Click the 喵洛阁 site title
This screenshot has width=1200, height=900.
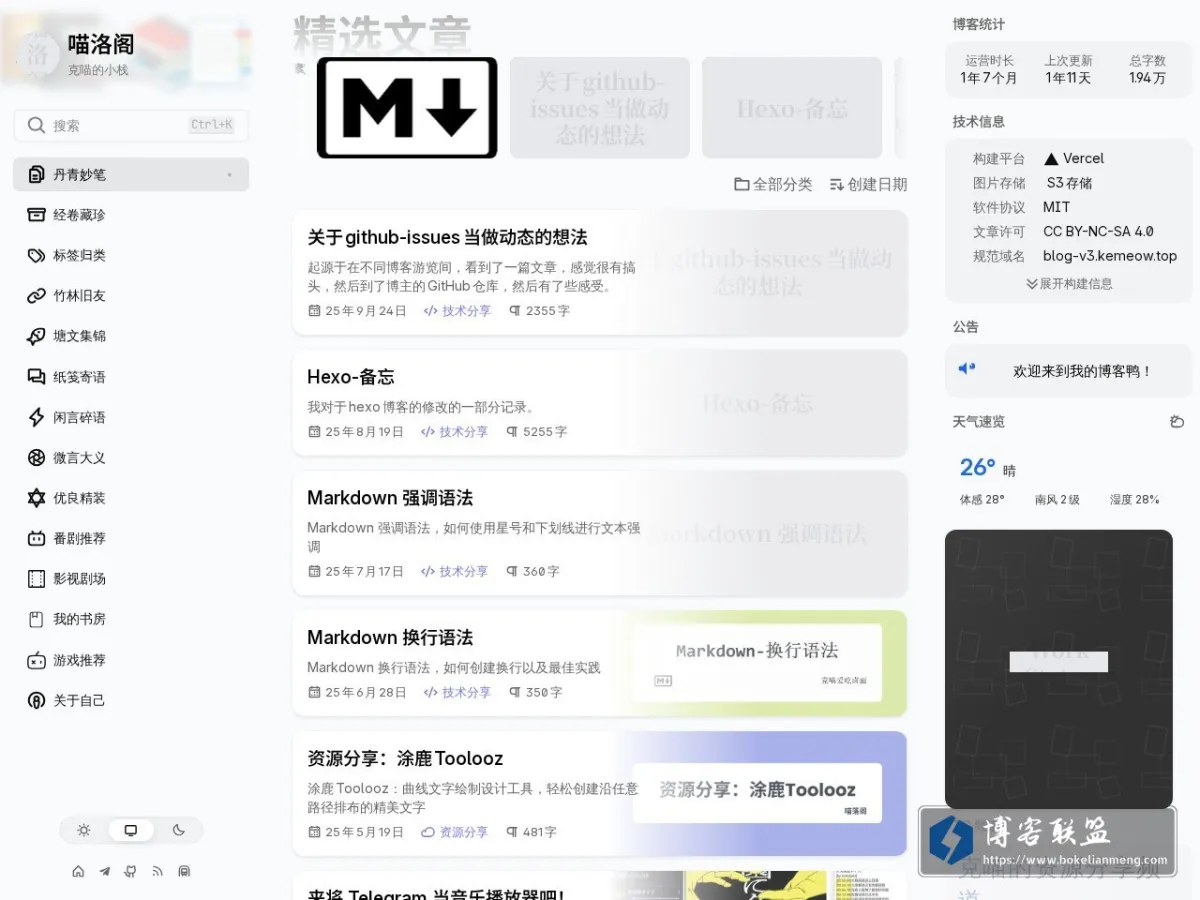tap(101, 44)
